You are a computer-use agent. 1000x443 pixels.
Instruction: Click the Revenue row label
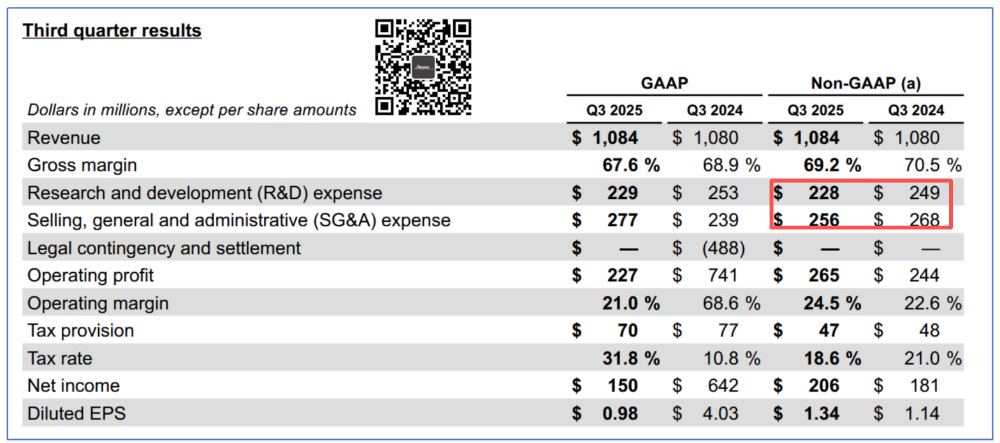[64, 138]
